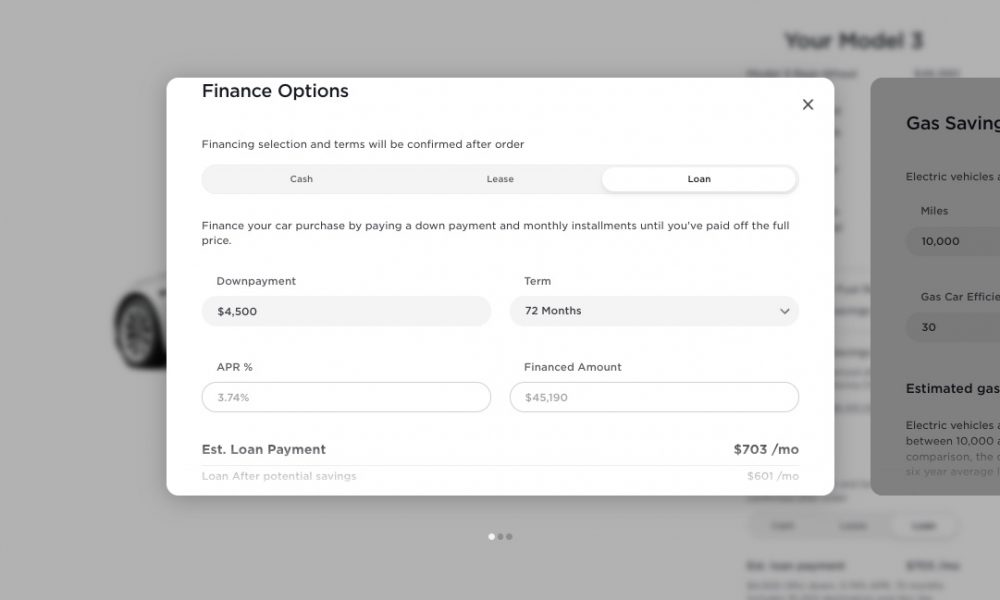Screen dimensions: 1000x600
Task: Select the Cash financing tab
Action: coord(301,179)
